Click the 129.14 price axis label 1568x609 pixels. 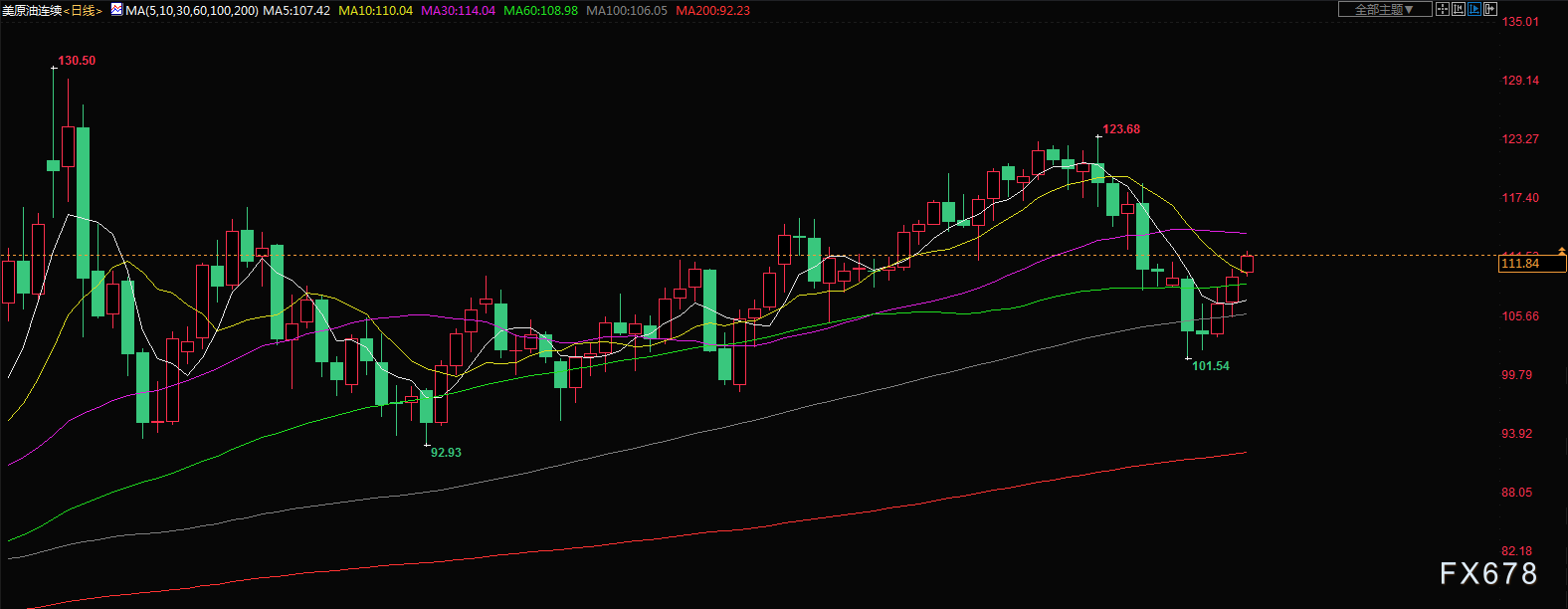pyautogui.click(x=1520, y=81)
